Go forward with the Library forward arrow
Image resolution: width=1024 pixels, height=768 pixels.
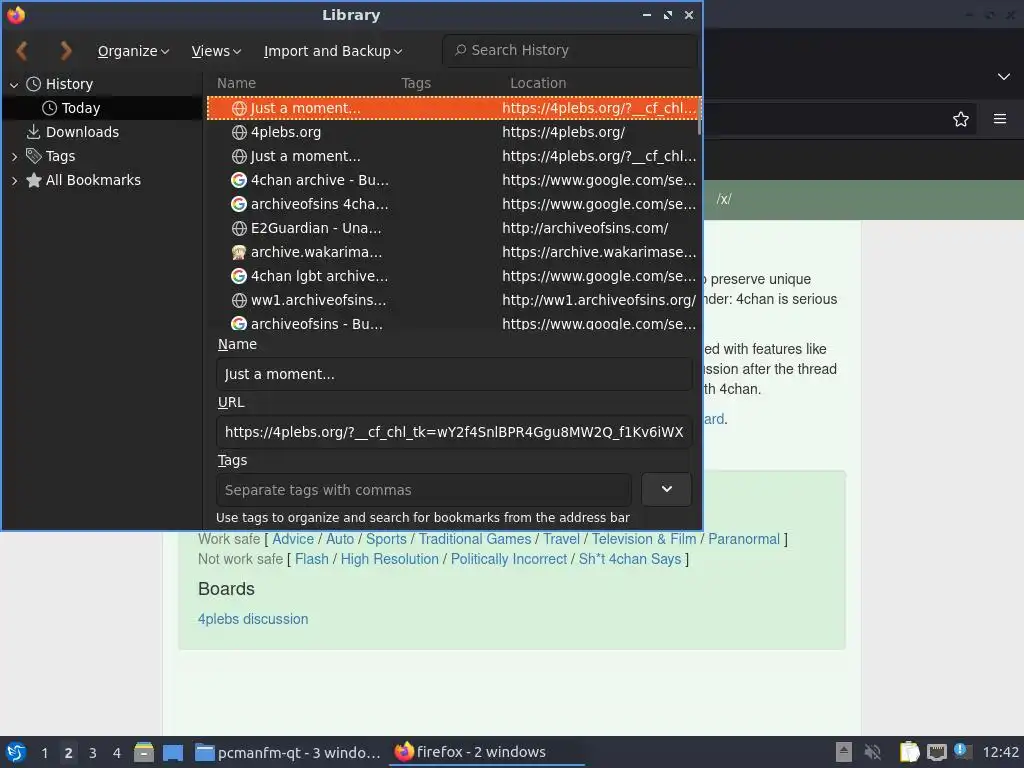(x=65, y=51)
